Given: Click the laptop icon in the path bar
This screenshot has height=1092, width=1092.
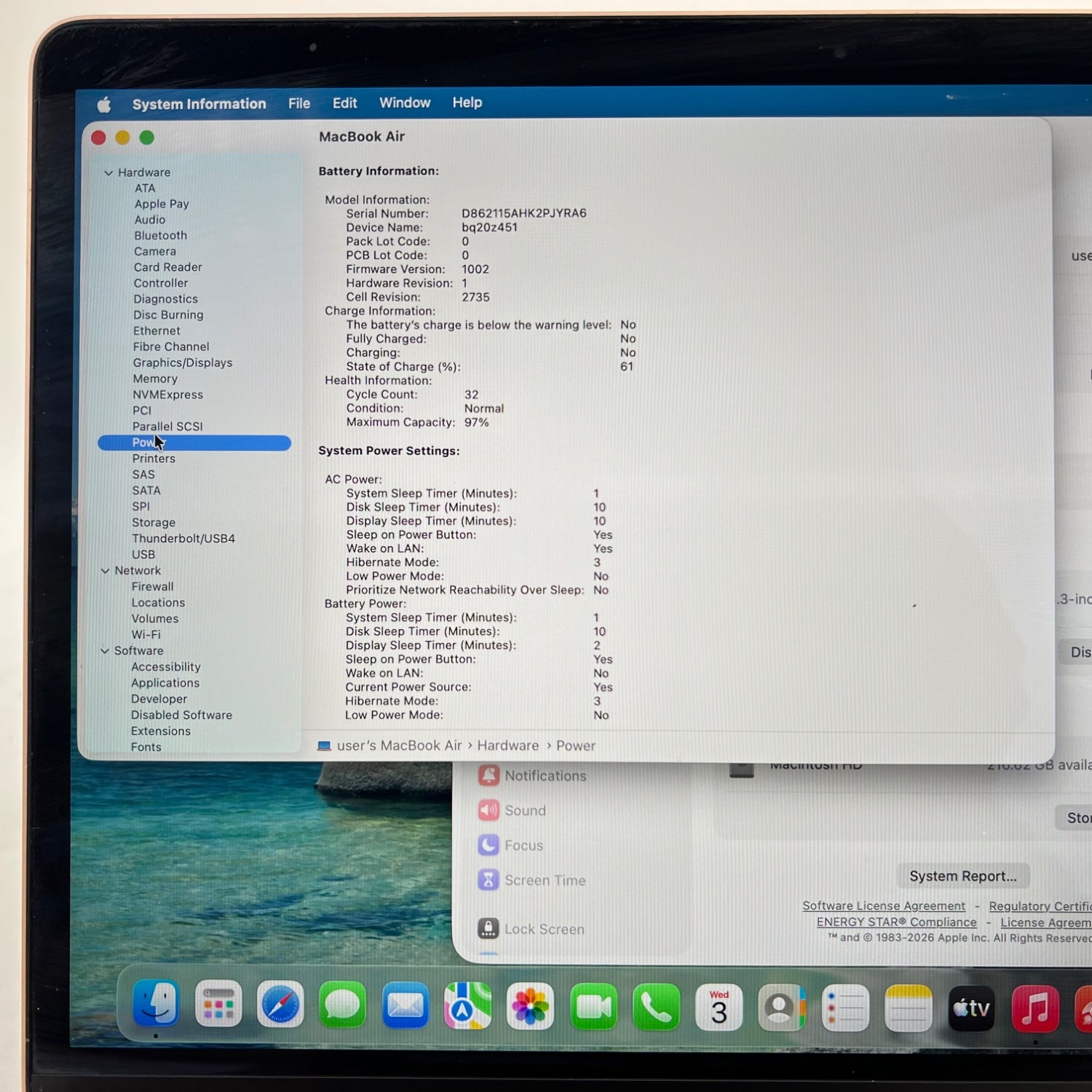Looking at the screenshot, I should [x=325, y=745].
